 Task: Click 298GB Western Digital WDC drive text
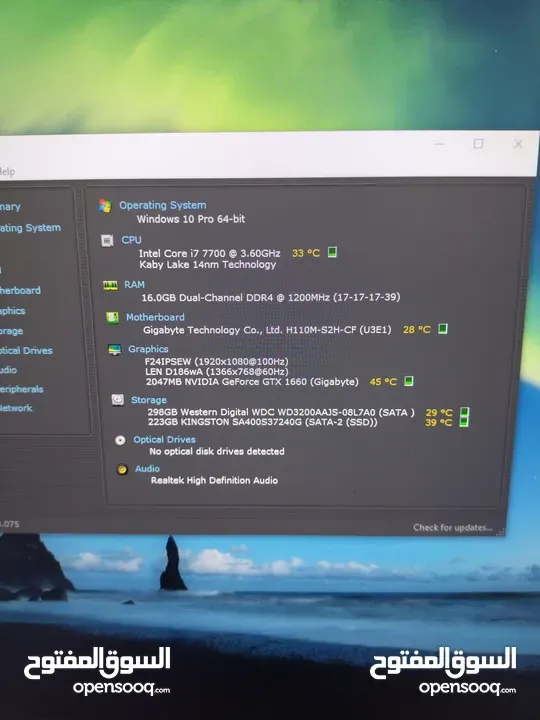[281, 412]
